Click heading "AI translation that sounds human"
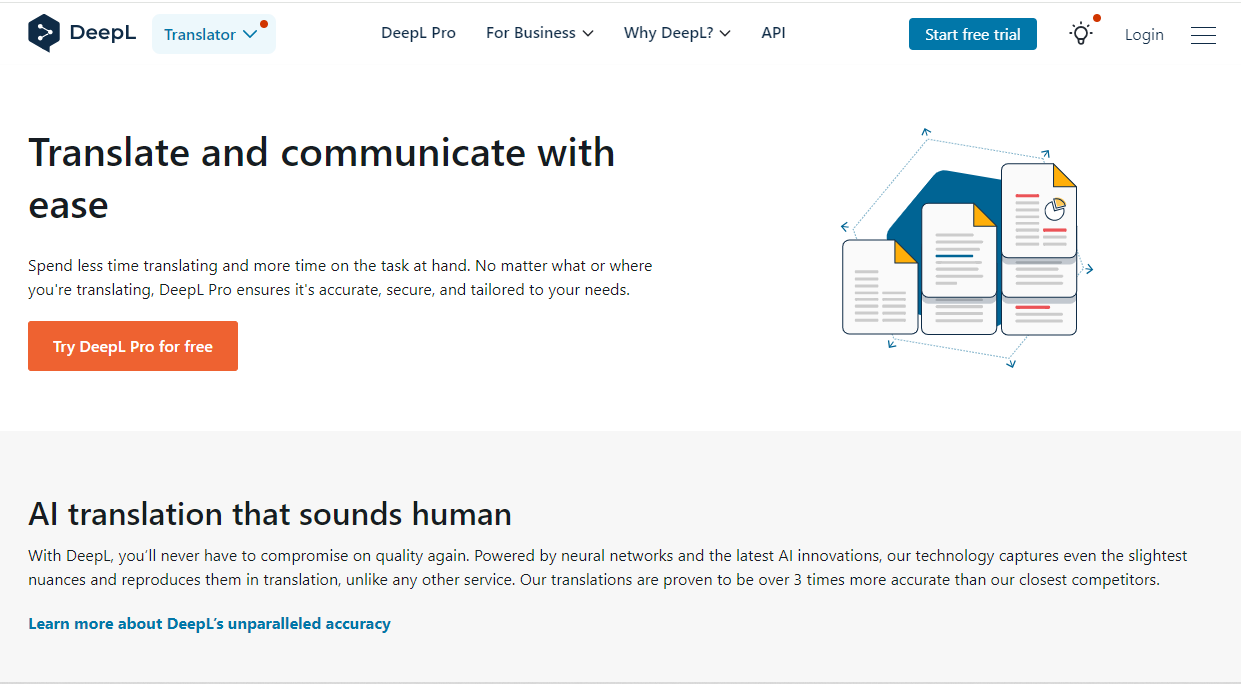The height and width of the screenshot is (684, 1241). (x=270, y=514)
